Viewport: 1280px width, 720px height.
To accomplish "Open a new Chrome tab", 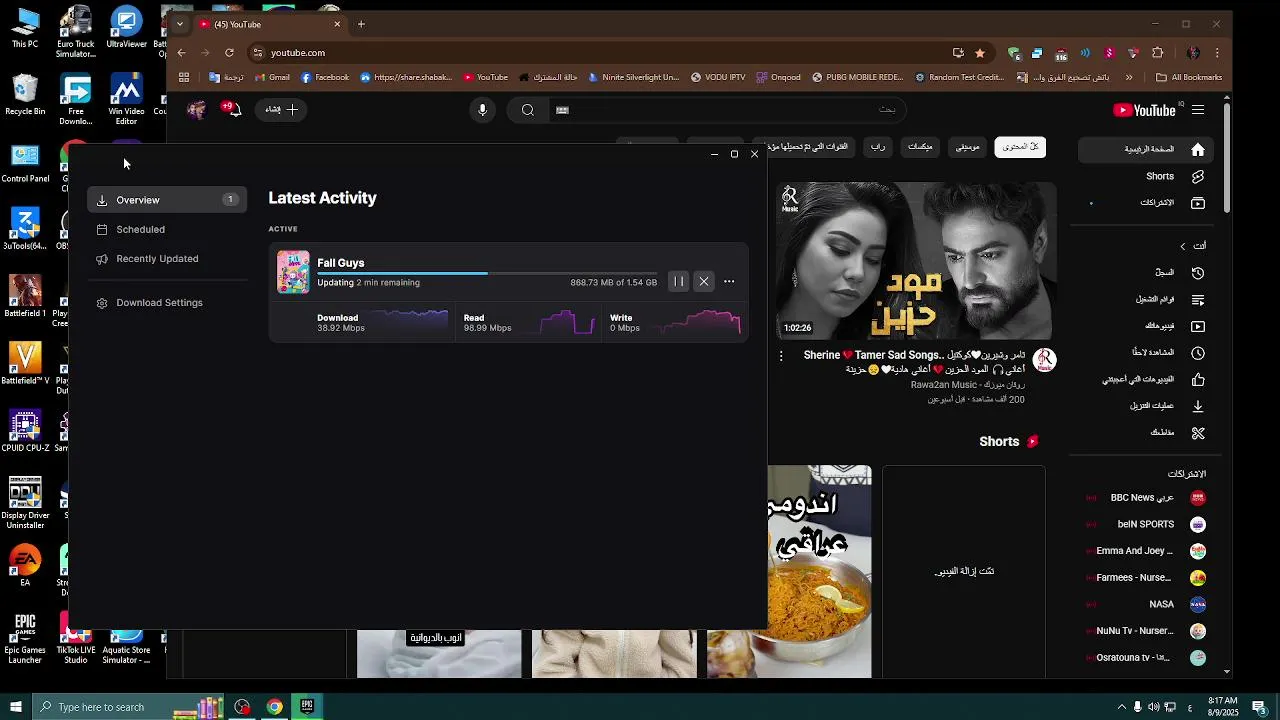I will [361, 24].
